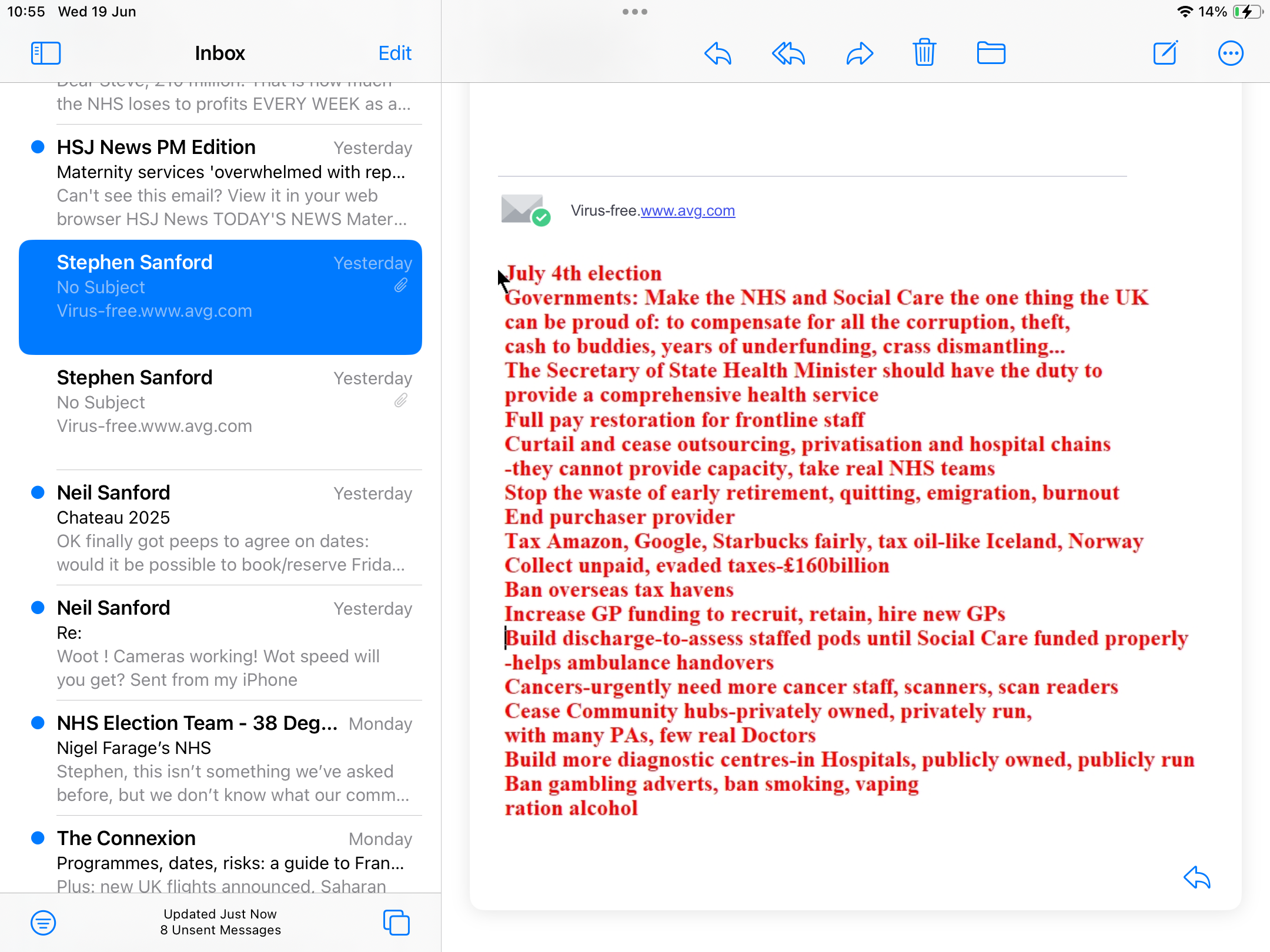
Task: Delete the message with the trash icon
Action: 924,53
